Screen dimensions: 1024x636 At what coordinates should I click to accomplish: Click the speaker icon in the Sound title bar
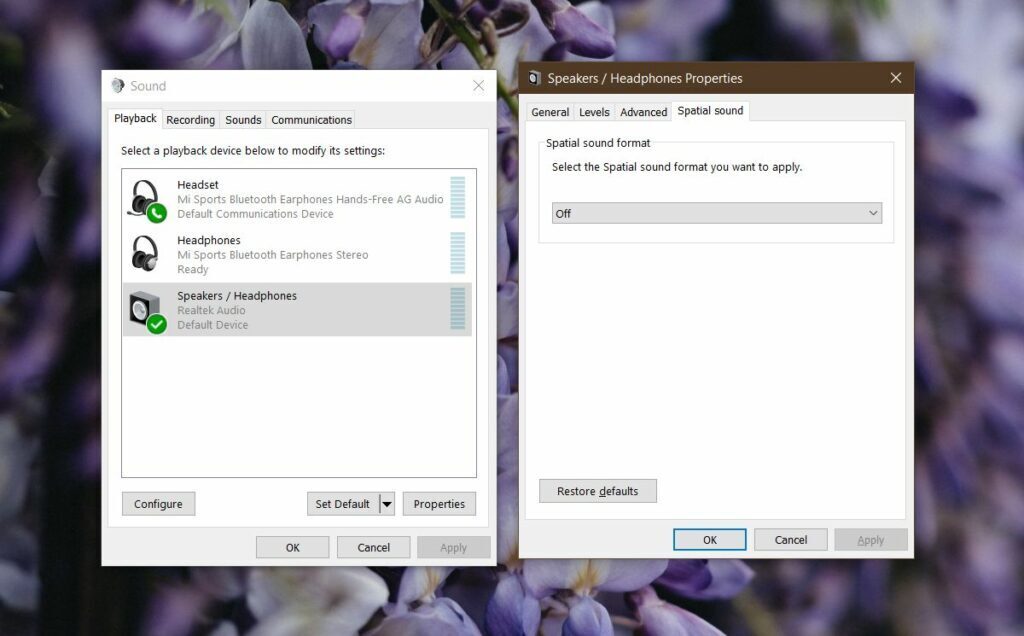tap(119, 85)
